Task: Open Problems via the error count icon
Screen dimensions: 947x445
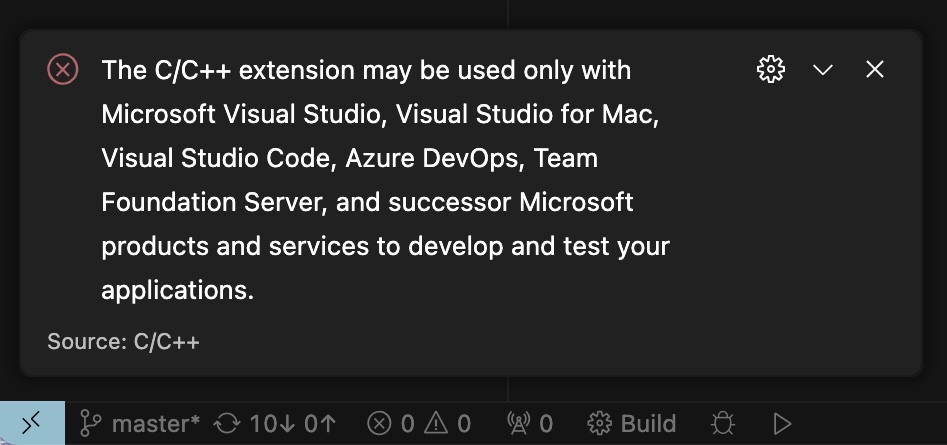Action: (379, 424)
